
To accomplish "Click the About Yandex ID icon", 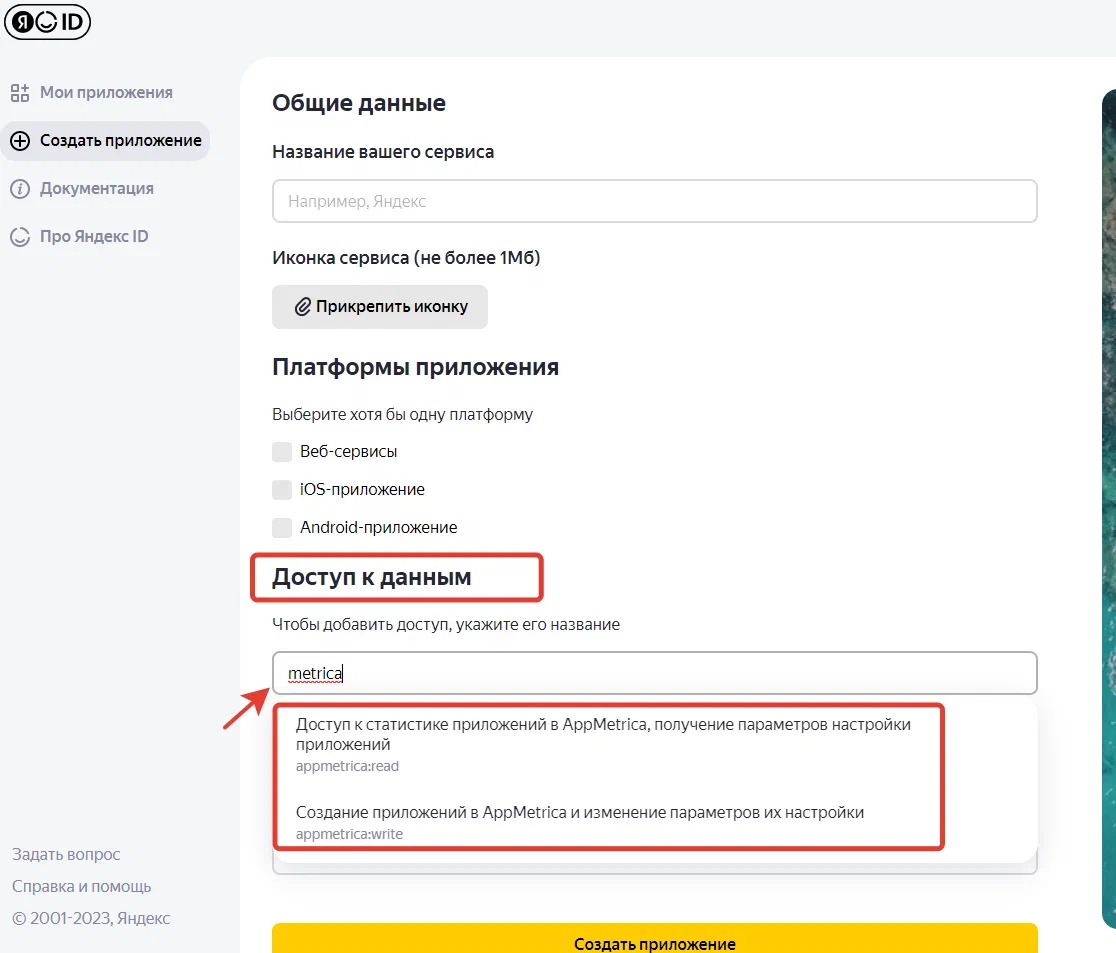I will (x=20, y=236).
